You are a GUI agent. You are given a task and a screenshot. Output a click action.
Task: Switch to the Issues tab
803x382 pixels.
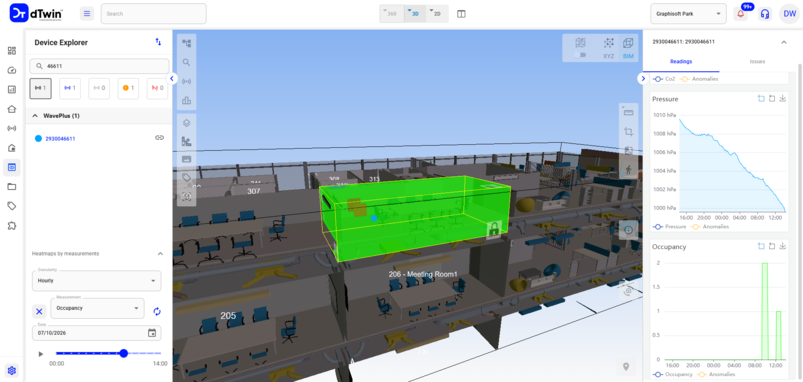pyautogui.click(x=757, y=61)
